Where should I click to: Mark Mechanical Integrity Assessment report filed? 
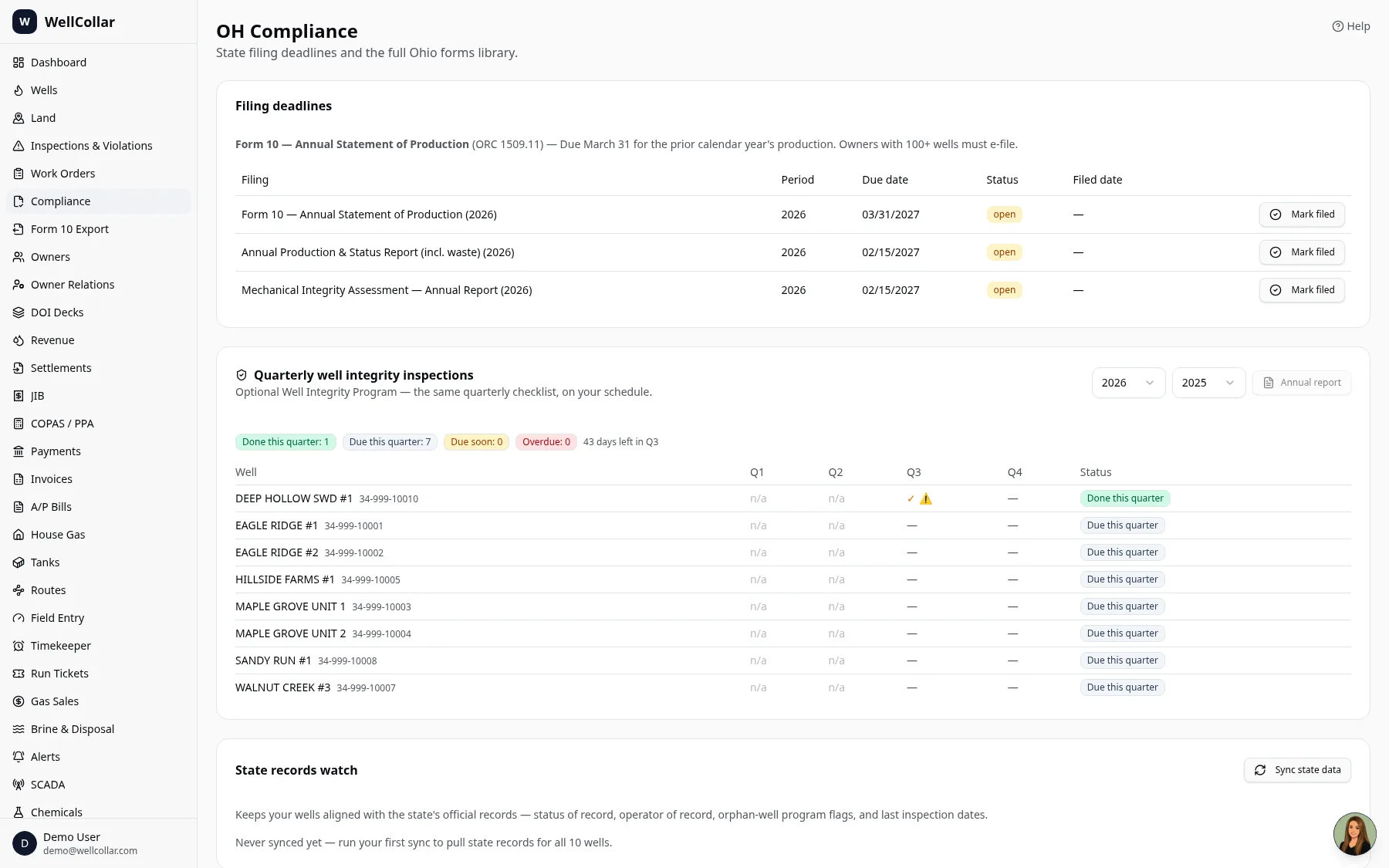point(1302,290)
